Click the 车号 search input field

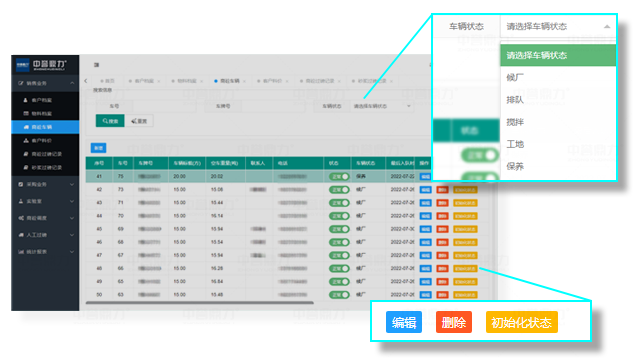pyautogui.click(x=165, y=106)
